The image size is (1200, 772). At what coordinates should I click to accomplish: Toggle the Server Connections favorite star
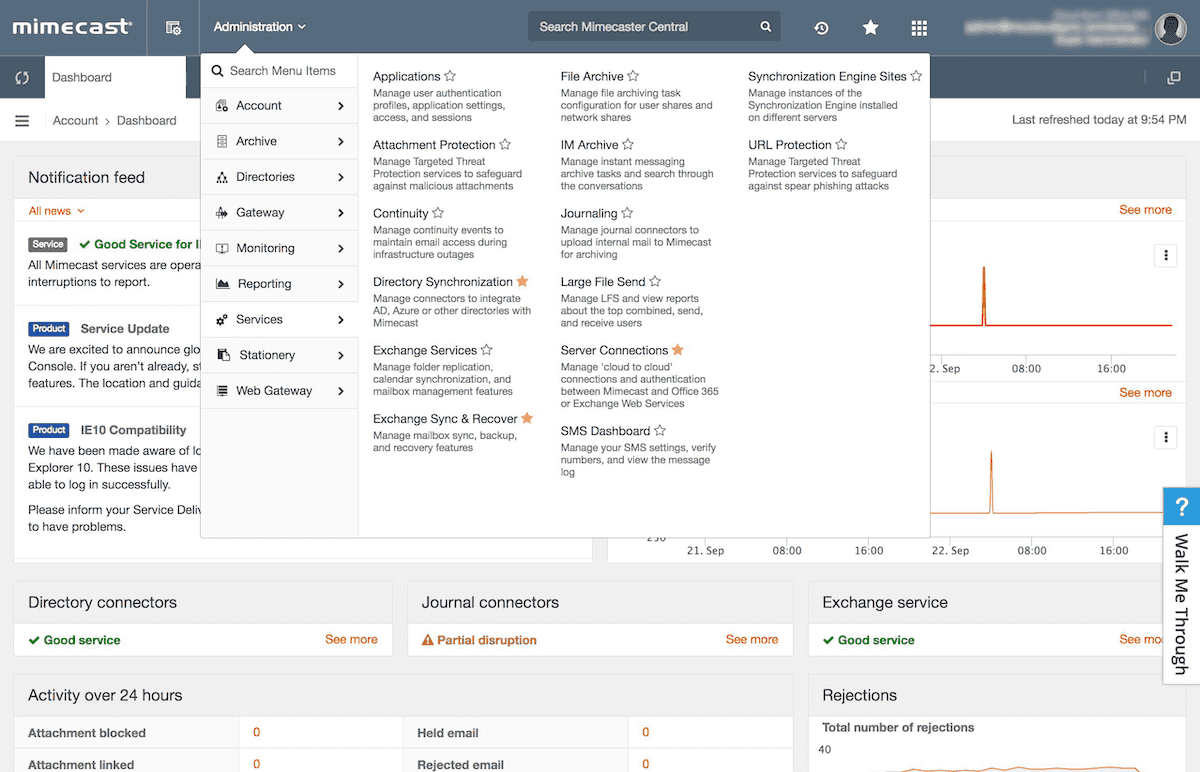[x=677, y=350]
